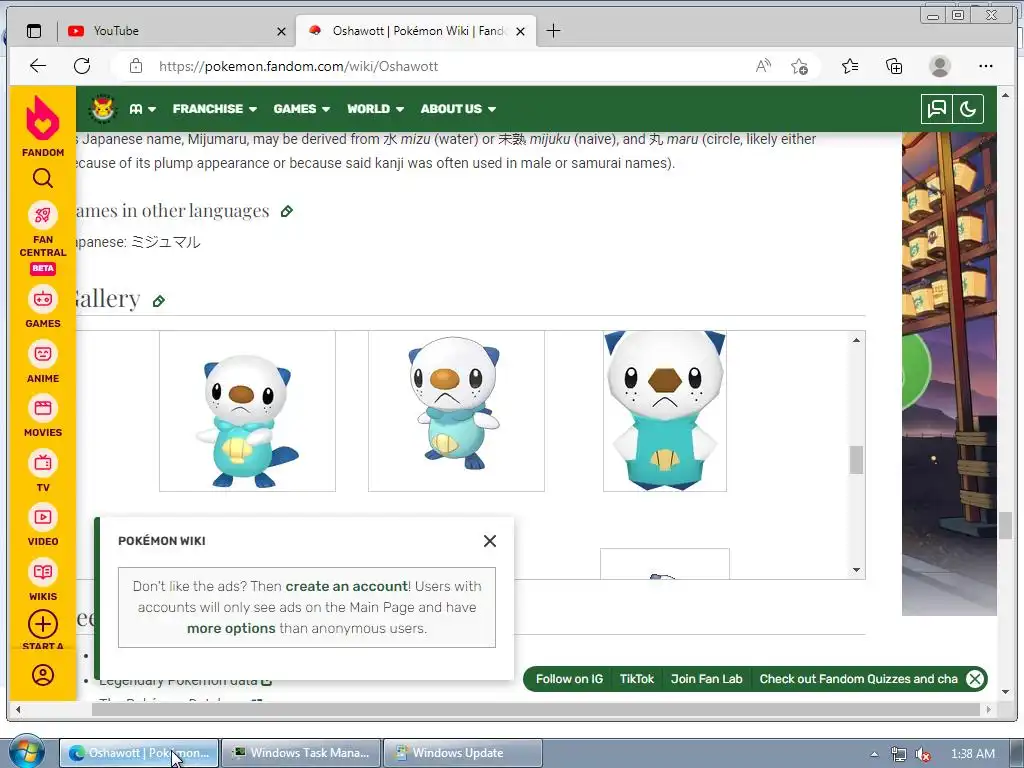Expand the GAMES menu
This screenshot has width=1024, height=768.
302,109
